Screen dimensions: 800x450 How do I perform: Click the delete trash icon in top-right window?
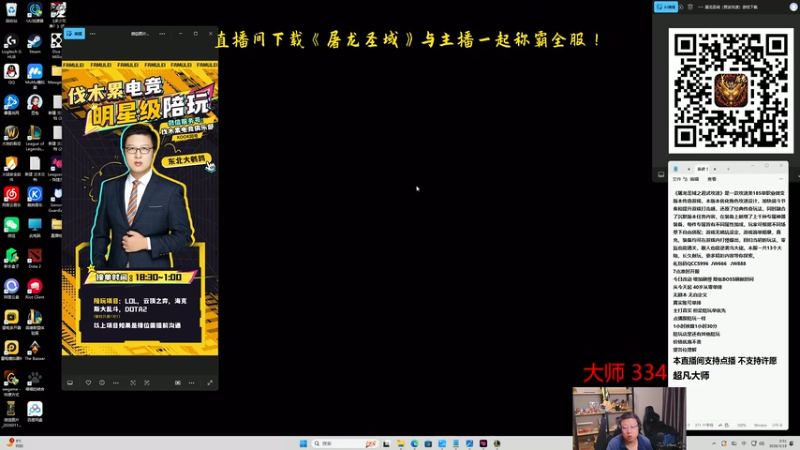pos(690,7)
